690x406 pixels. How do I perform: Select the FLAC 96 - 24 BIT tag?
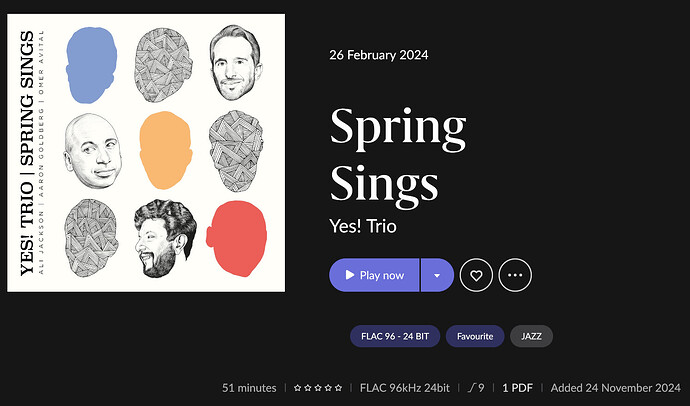394,336
